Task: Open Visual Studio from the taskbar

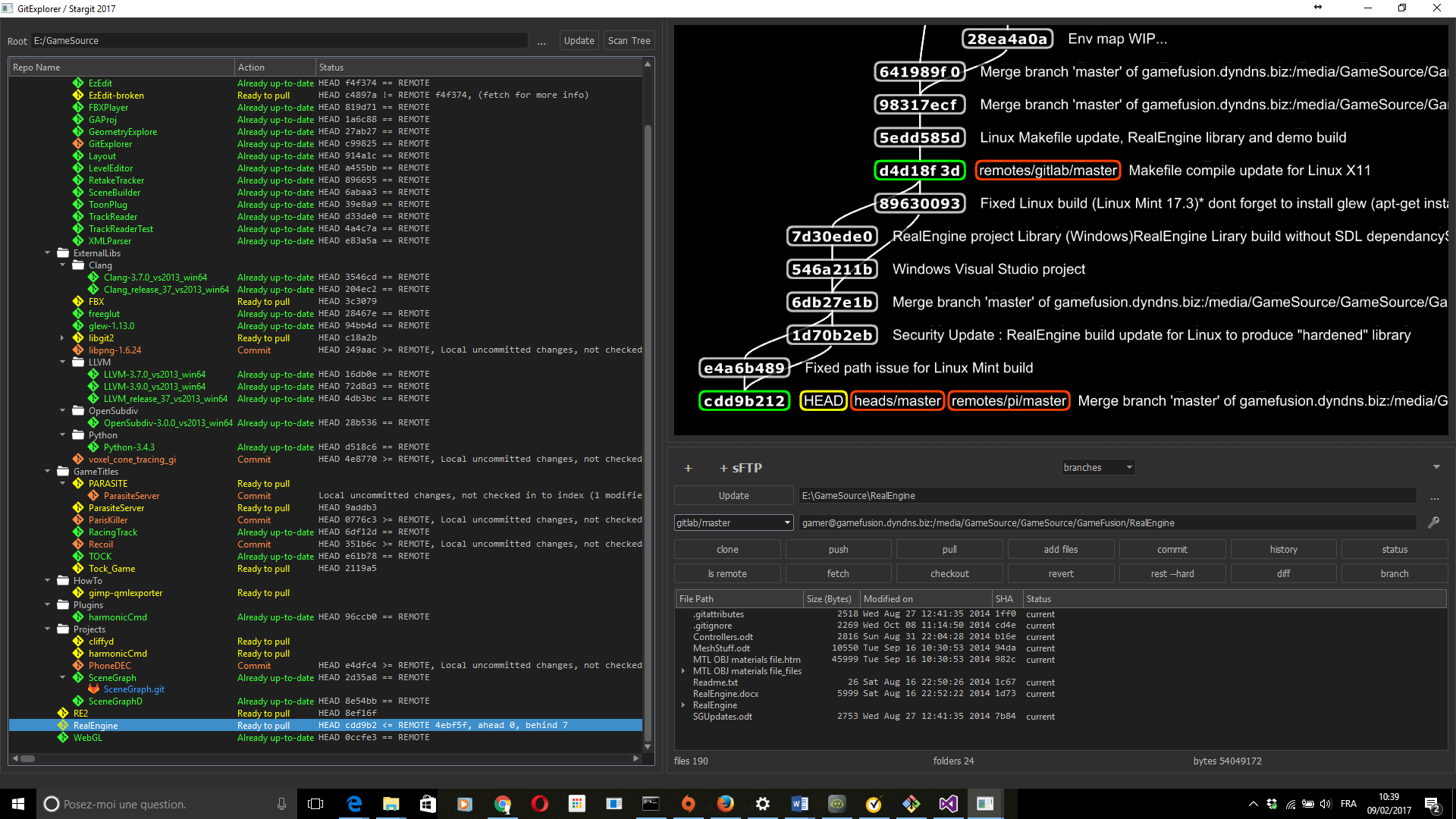Action: 949,804
